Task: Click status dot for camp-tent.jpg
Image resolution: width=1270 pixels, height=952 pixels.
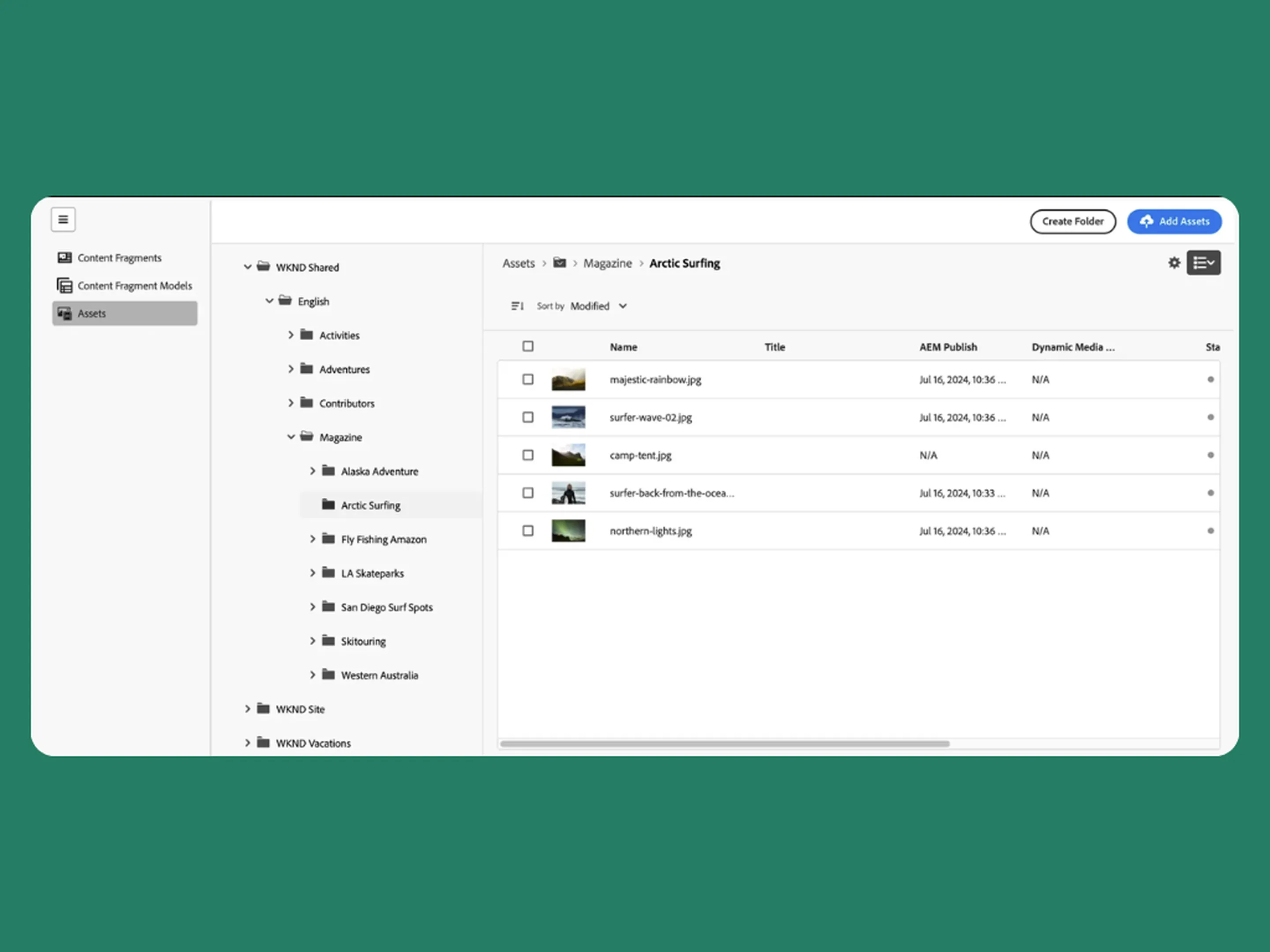Action: pyautogui.click(x=1210, y=455)
